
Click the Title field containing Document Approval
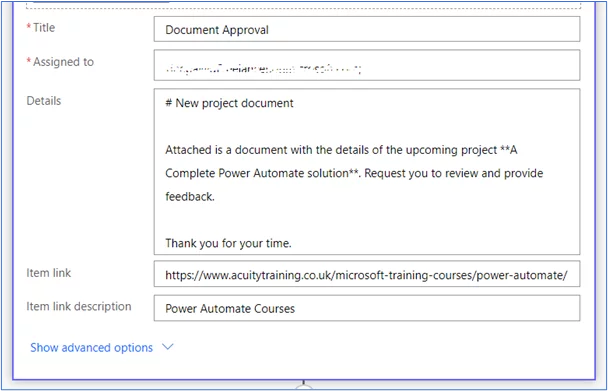click(367, 29)
